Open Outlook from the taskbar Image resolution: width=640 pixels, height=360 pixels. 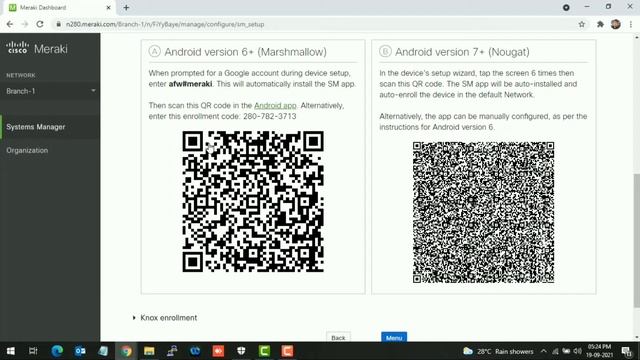click(80, 351)
